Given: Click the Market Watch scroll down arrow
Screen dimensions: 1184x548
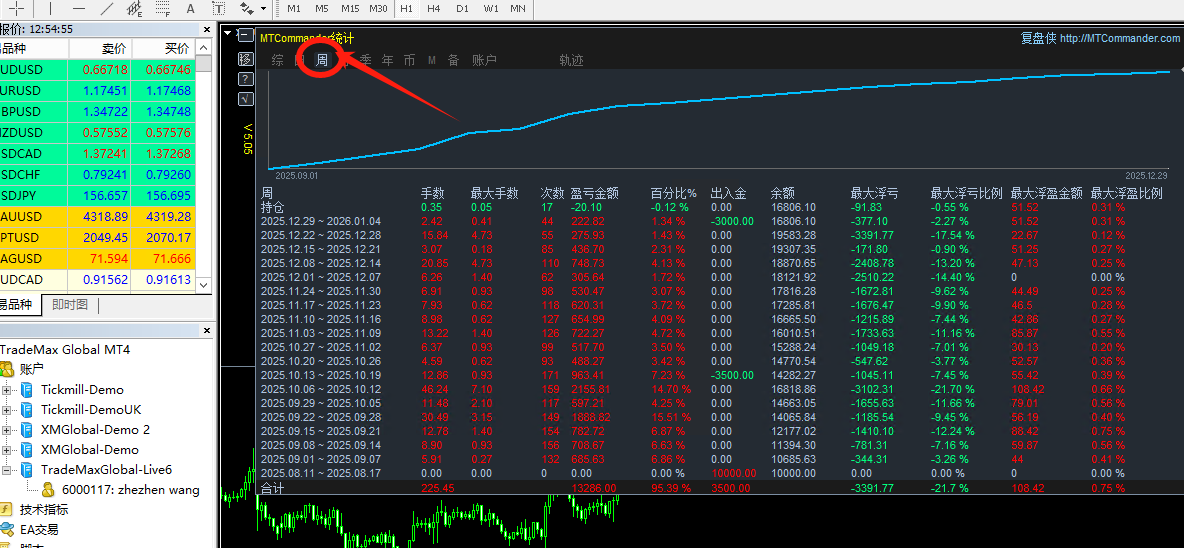Looking at the screenshot, I should (x=204, y=285).
